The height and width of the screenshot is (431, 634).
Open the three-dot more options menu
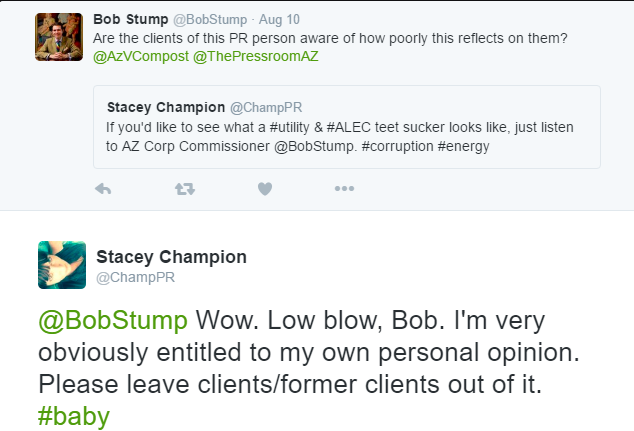(x=345, y=188)
